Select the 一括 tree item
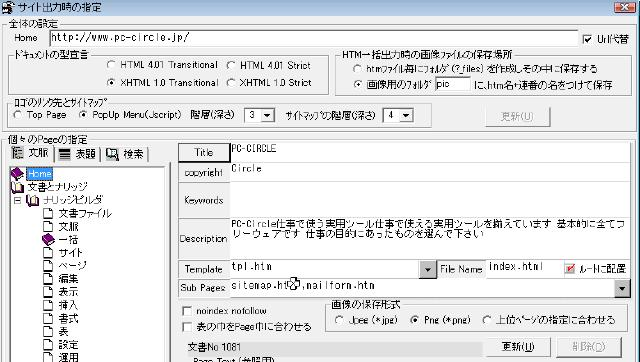 (x=68, y=240)
